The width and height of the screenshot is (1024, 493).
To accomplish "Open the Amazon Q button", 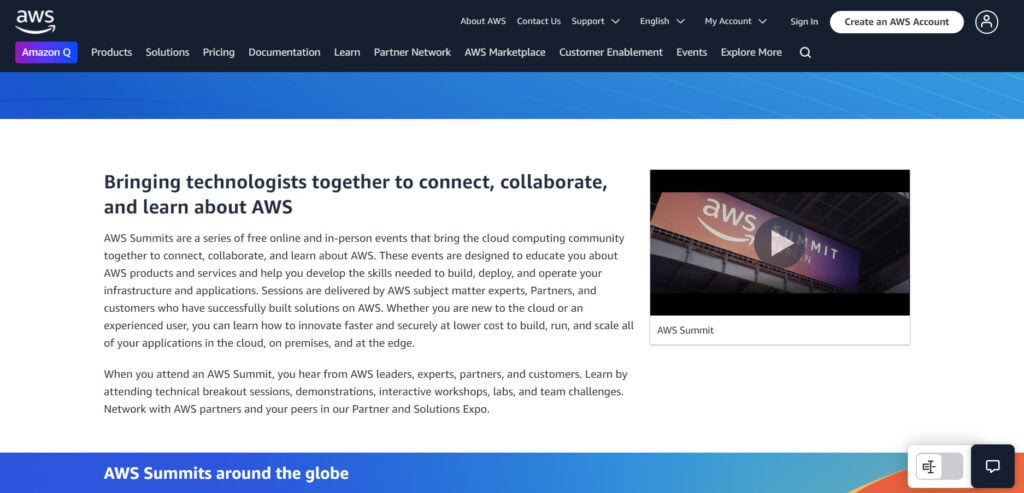I will [46, 52].
